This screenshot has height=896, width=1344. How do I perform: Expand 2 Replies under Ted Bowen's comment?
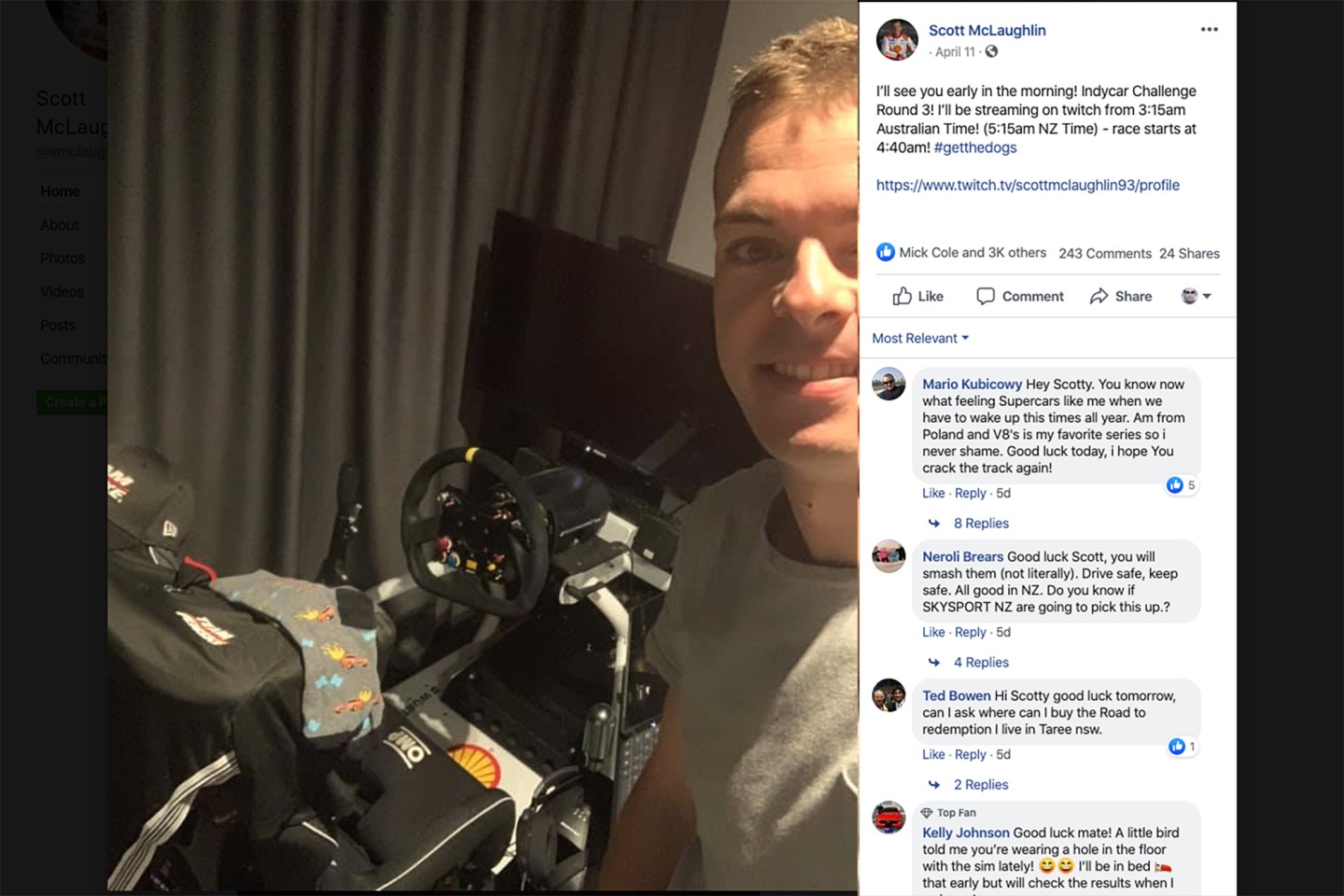click(x=980, y=785)
